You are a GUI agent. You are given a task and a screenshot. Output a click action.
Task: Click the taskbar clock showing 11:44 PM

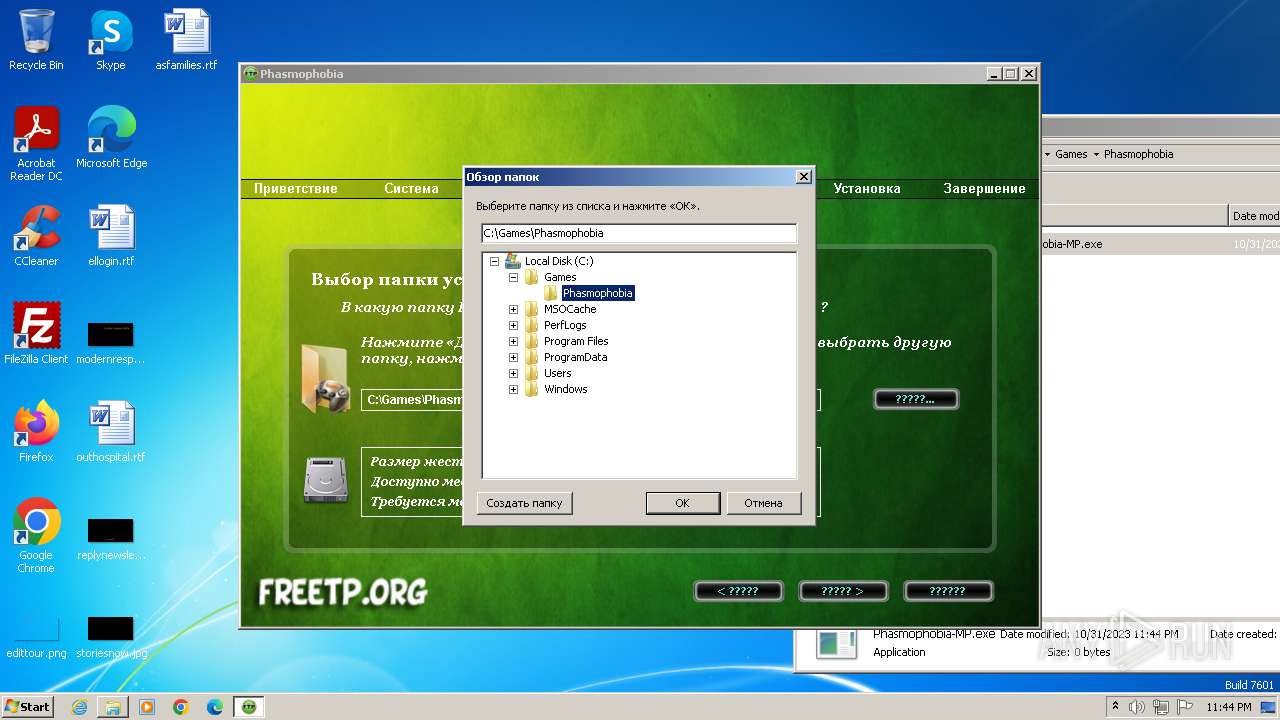[x=1228, y=707]
